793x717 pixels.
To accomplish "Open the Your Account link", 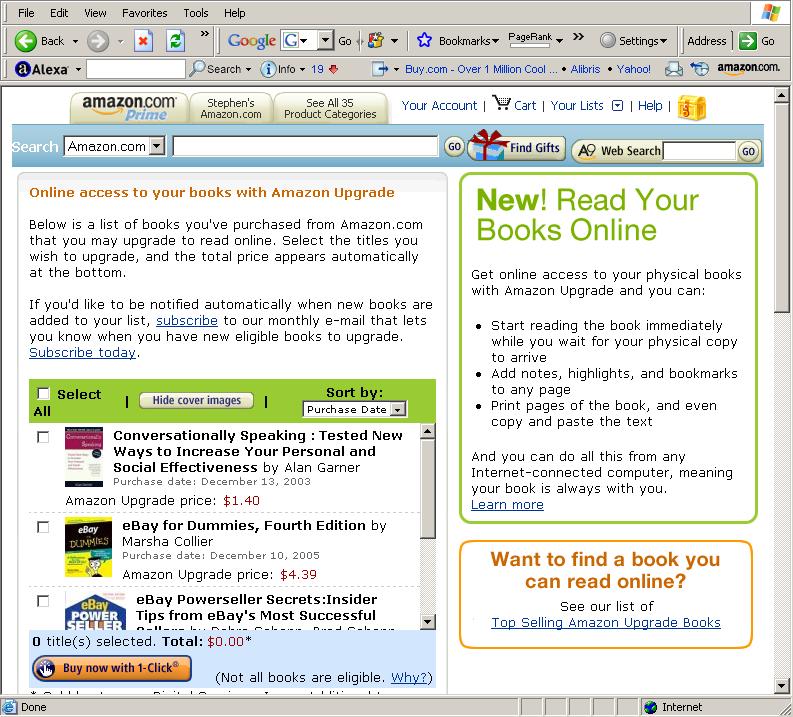I will (439, 105).
